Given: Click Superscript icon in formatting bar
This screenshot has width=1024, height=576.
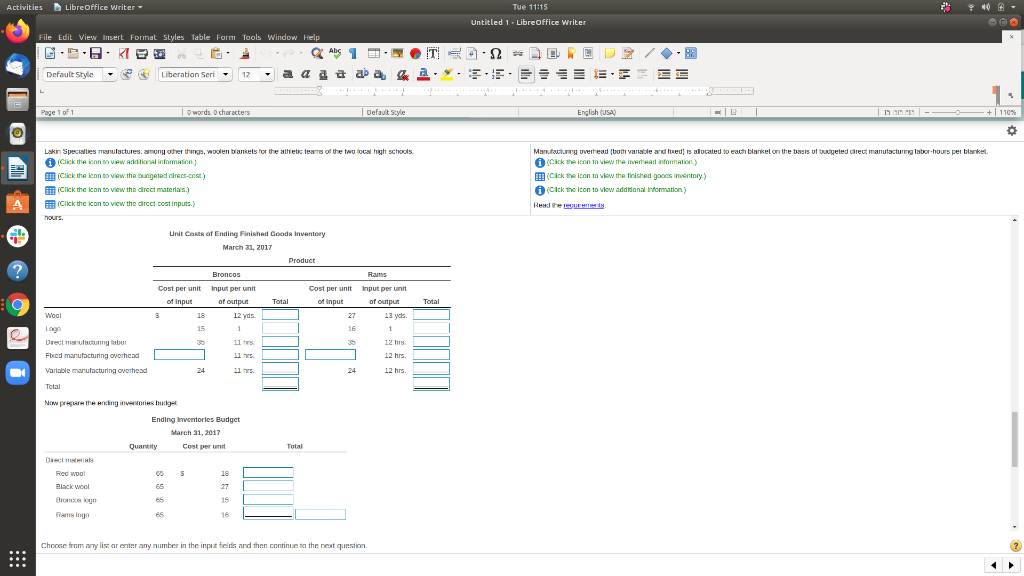Looking at the screenshot, I should coord(362,74).
